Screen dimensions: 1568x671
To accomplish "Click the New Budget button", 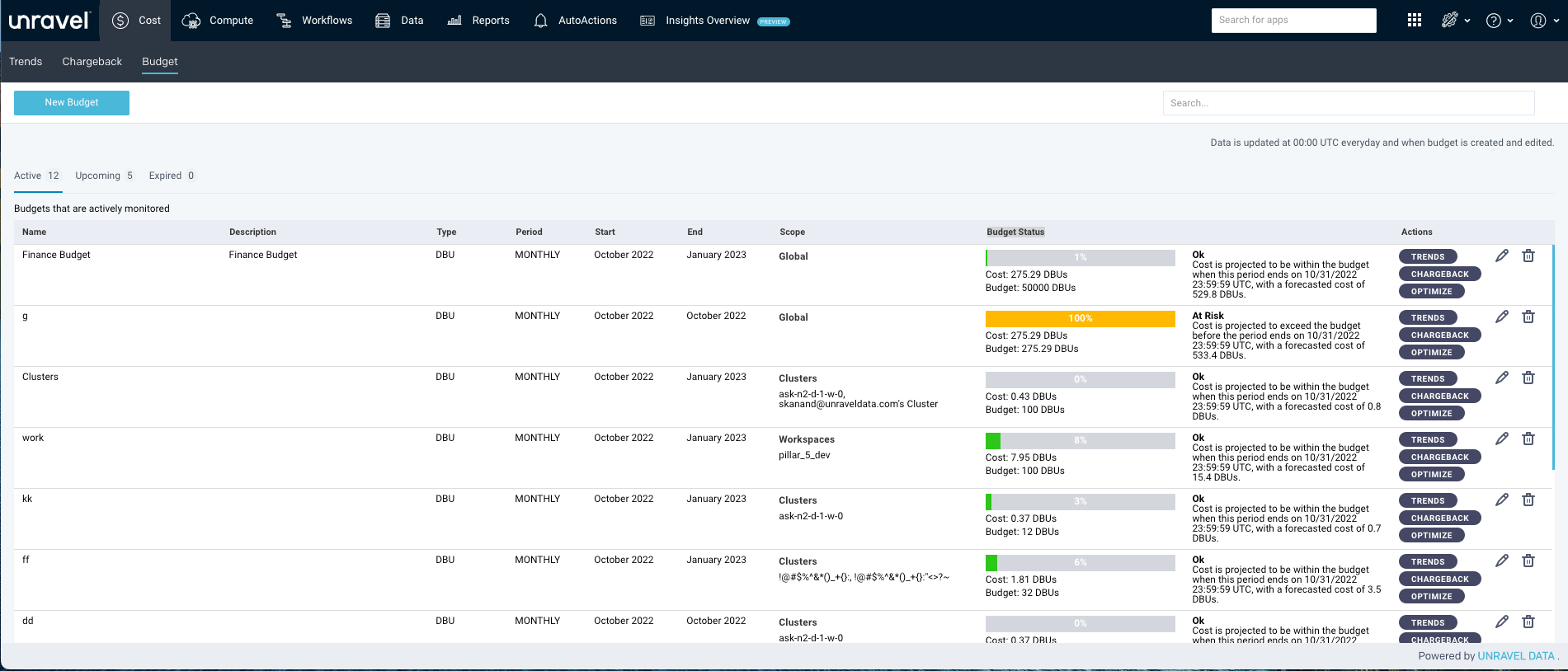I will click(72, 103).
